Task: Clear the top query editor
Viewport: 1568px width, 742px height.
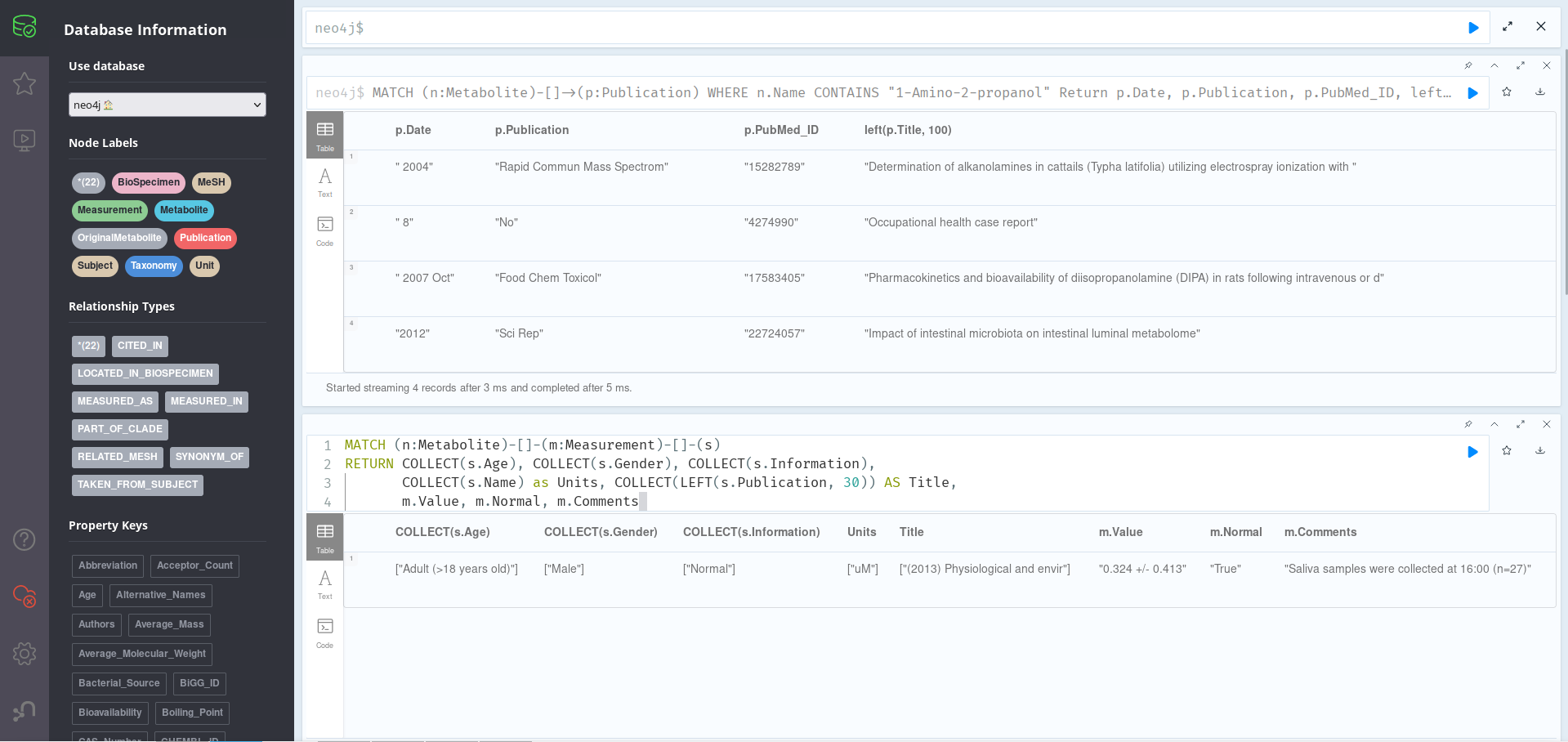Action: point(1541,26)
